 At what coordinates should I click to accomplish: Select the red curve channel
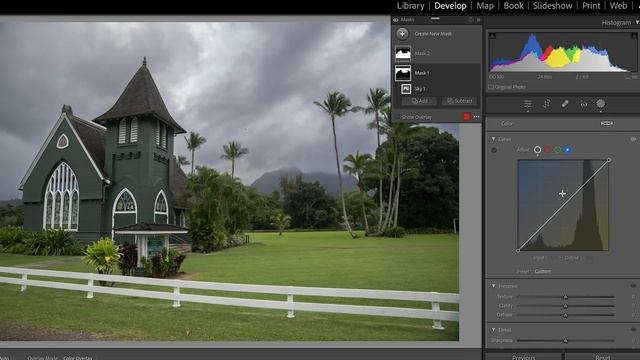pos(548,150)
